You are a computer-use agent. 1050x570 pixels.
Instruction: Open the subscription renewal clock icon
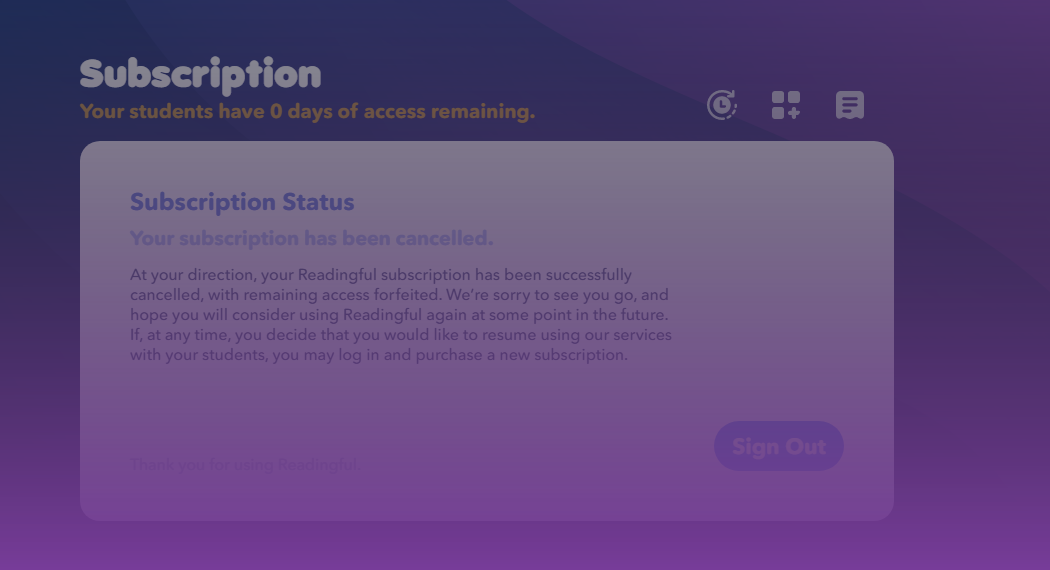pos(722,105)
